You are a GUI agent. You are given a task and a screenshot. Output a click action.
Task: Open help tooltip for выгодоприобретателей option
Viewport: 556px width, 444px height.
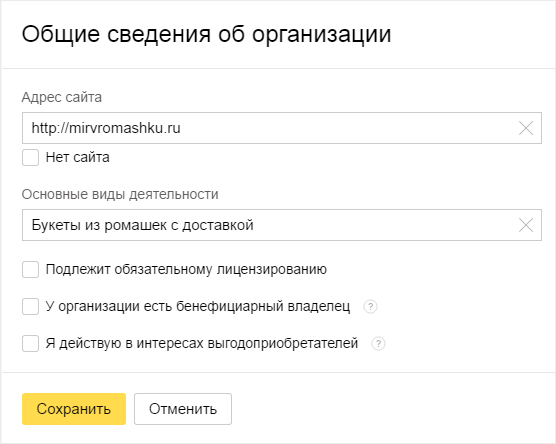(x=378, y=343)
